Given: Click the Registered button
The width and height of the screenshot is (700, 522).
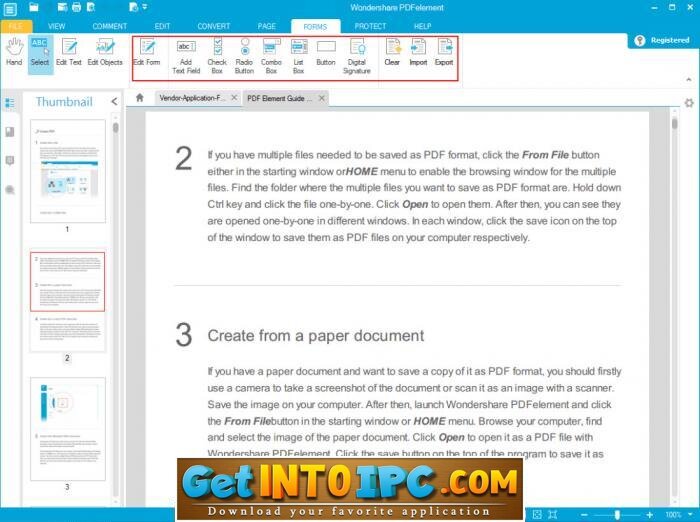Looking at the screenshot, I should [x=662, y=40].
